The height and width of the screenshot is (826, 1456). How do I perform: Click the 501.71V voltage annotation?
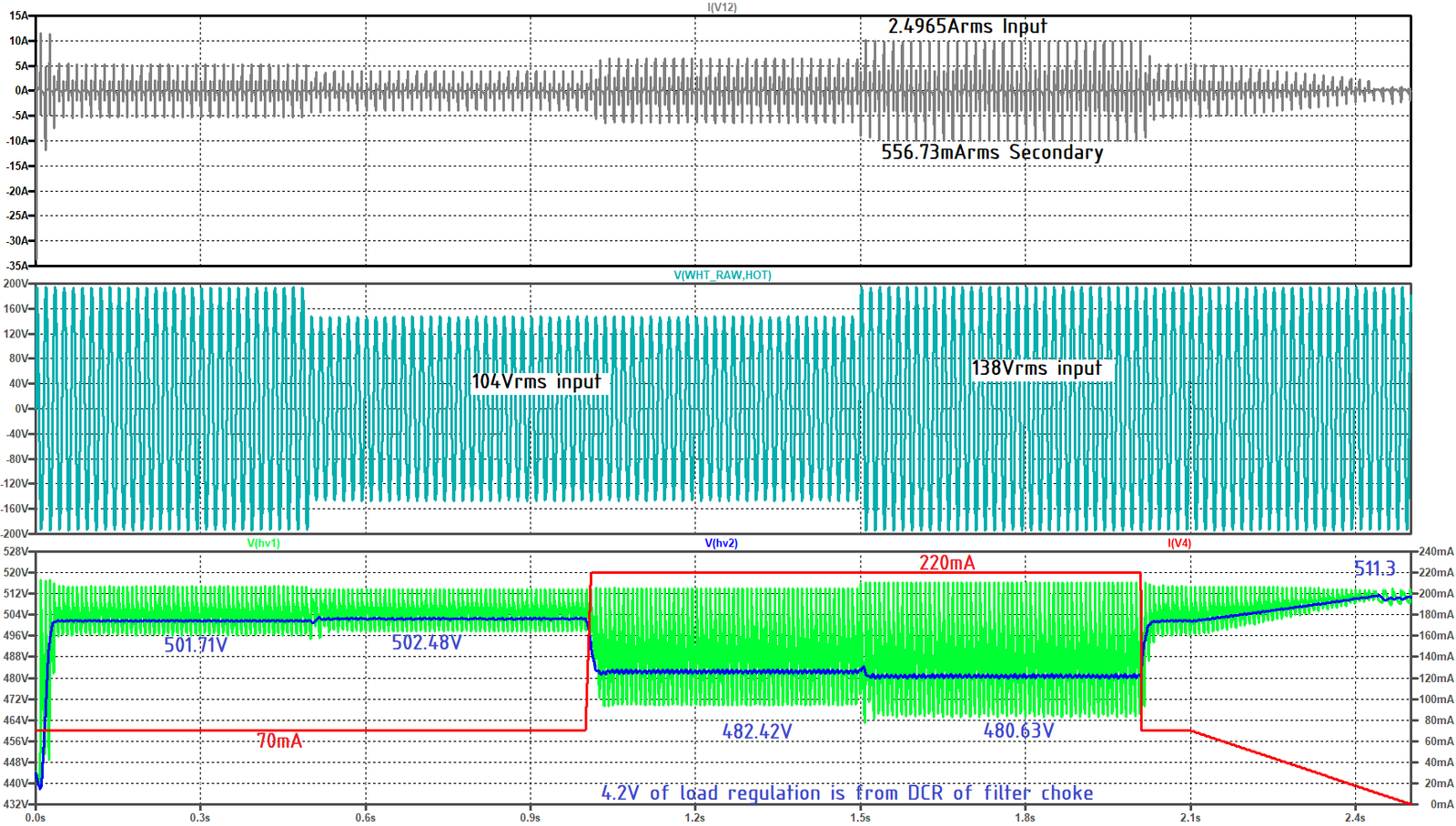pos(196,645)
